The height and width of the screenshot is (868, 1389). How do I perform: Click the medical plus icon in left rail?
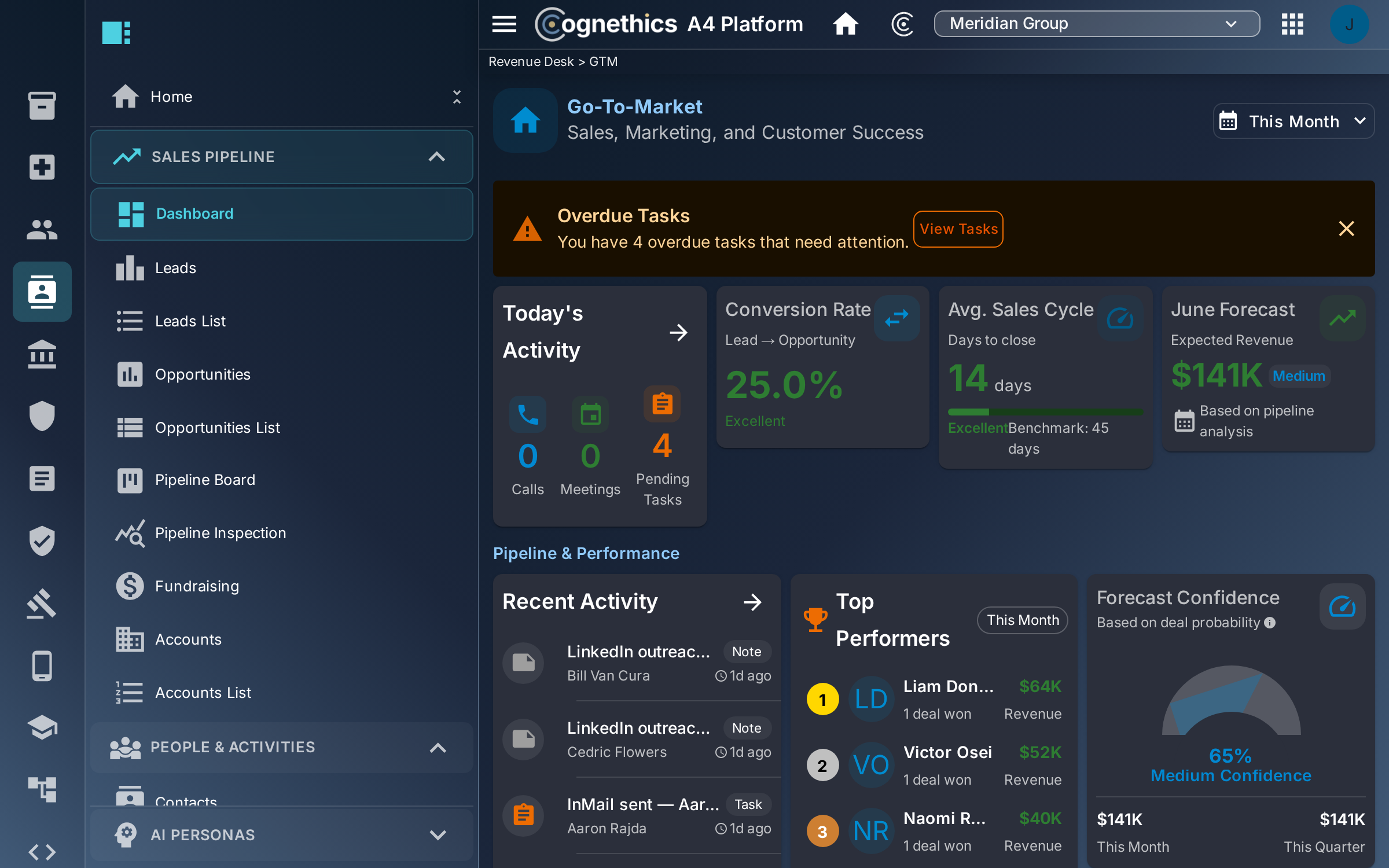[x=42, y=167]
